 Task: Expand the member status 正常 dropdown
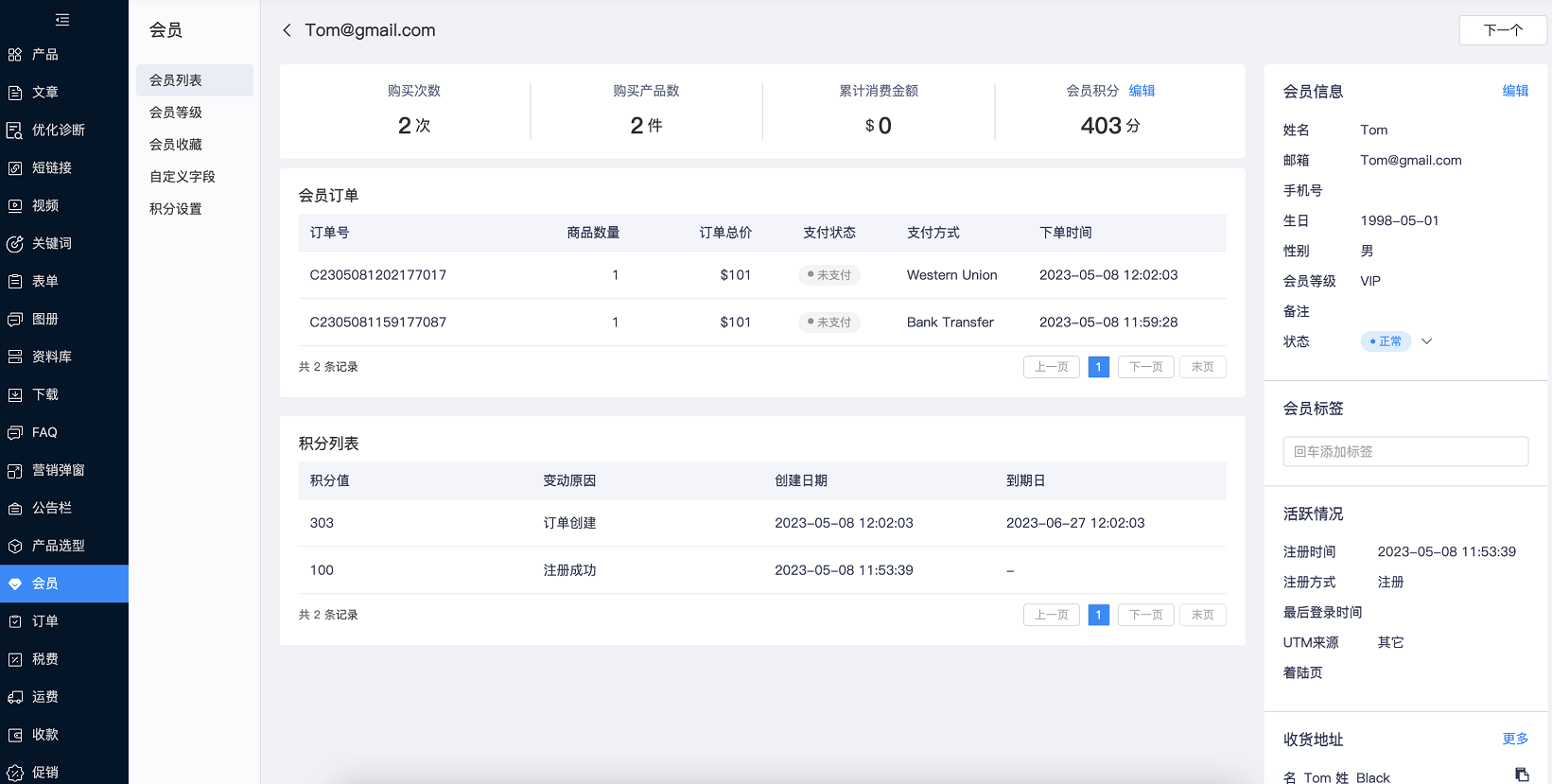point(1427,341)
